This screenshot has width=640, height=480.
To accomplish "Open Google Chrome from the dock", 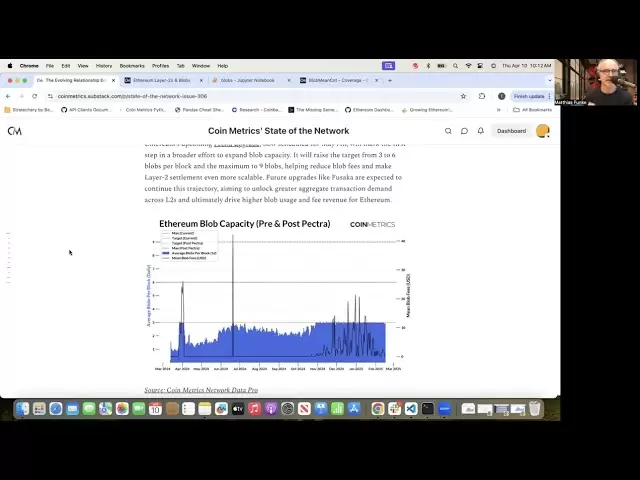I will (378, 409).
